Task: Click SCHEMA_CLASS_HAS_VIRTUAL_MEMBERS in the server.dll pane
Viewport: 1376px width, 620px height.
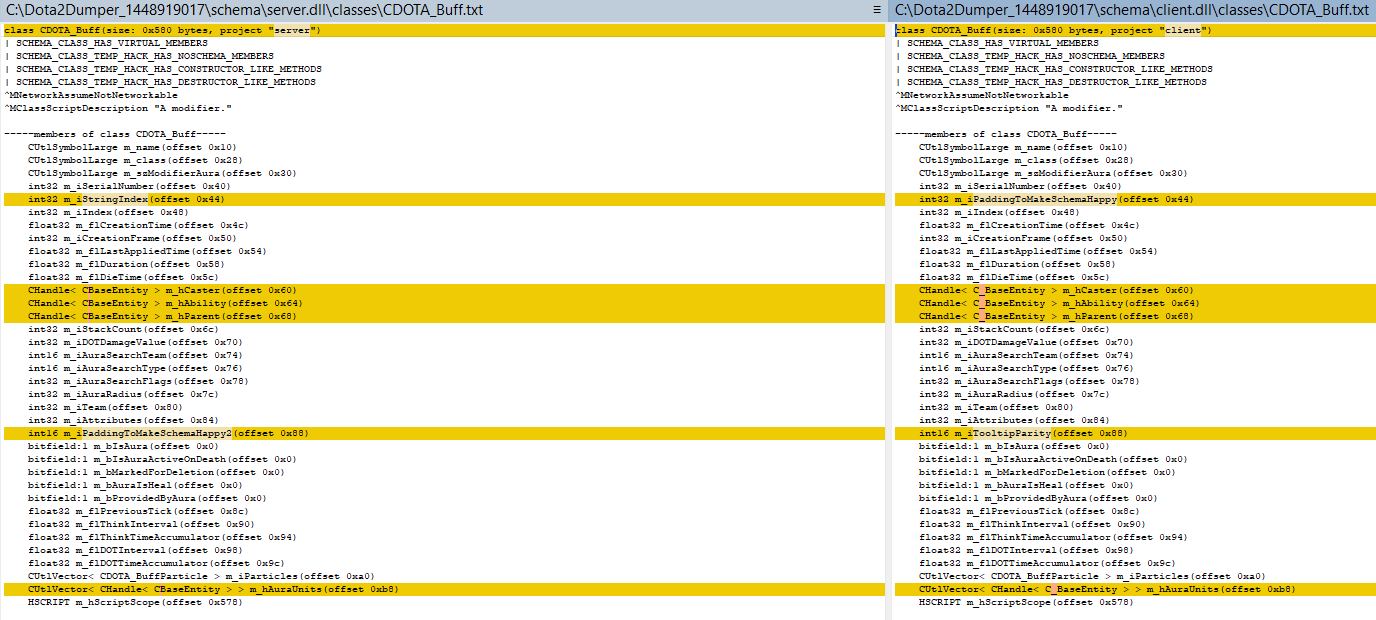Action: (x=113, y=43)
